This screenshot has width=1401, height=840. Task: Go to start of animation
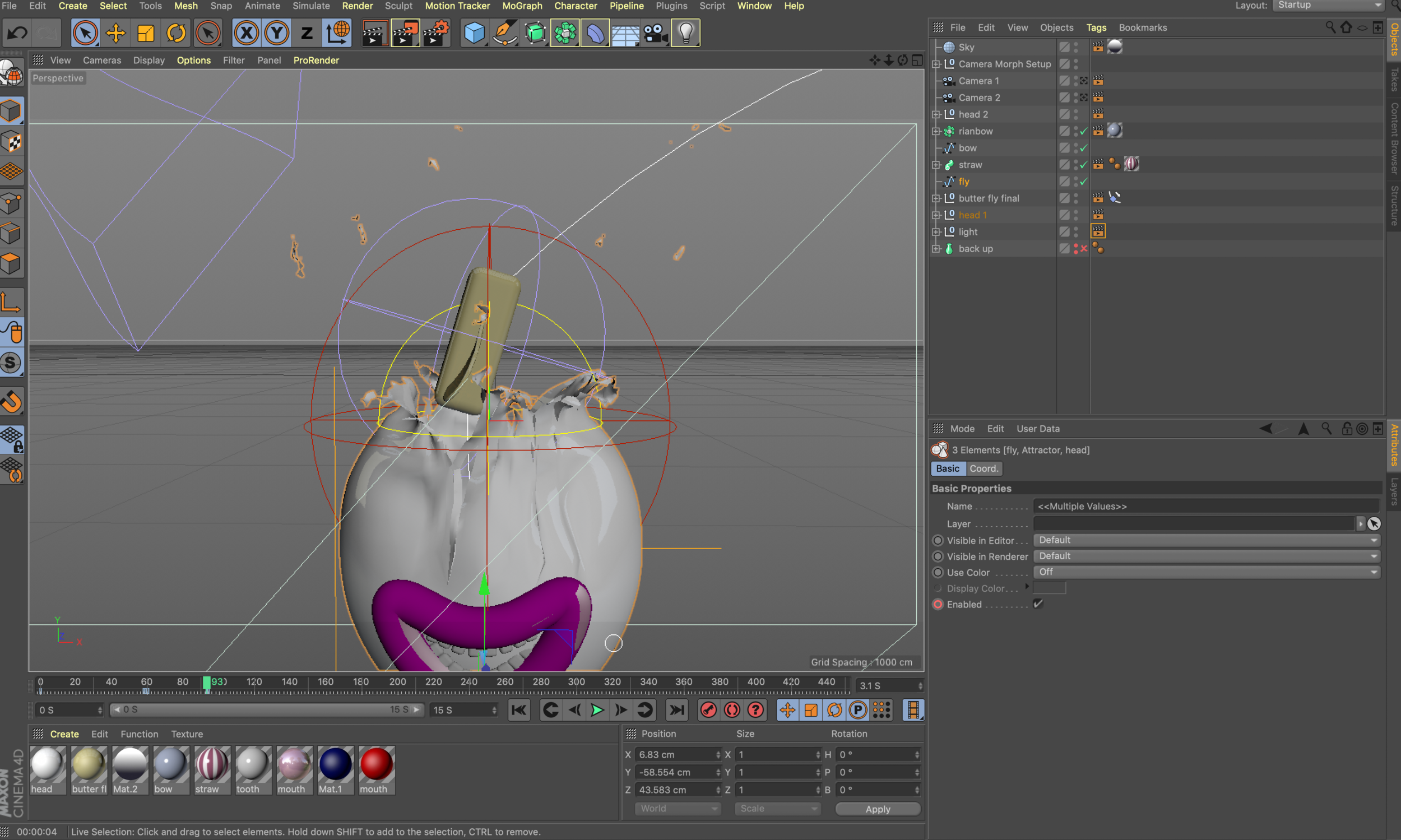coord(519,710)
